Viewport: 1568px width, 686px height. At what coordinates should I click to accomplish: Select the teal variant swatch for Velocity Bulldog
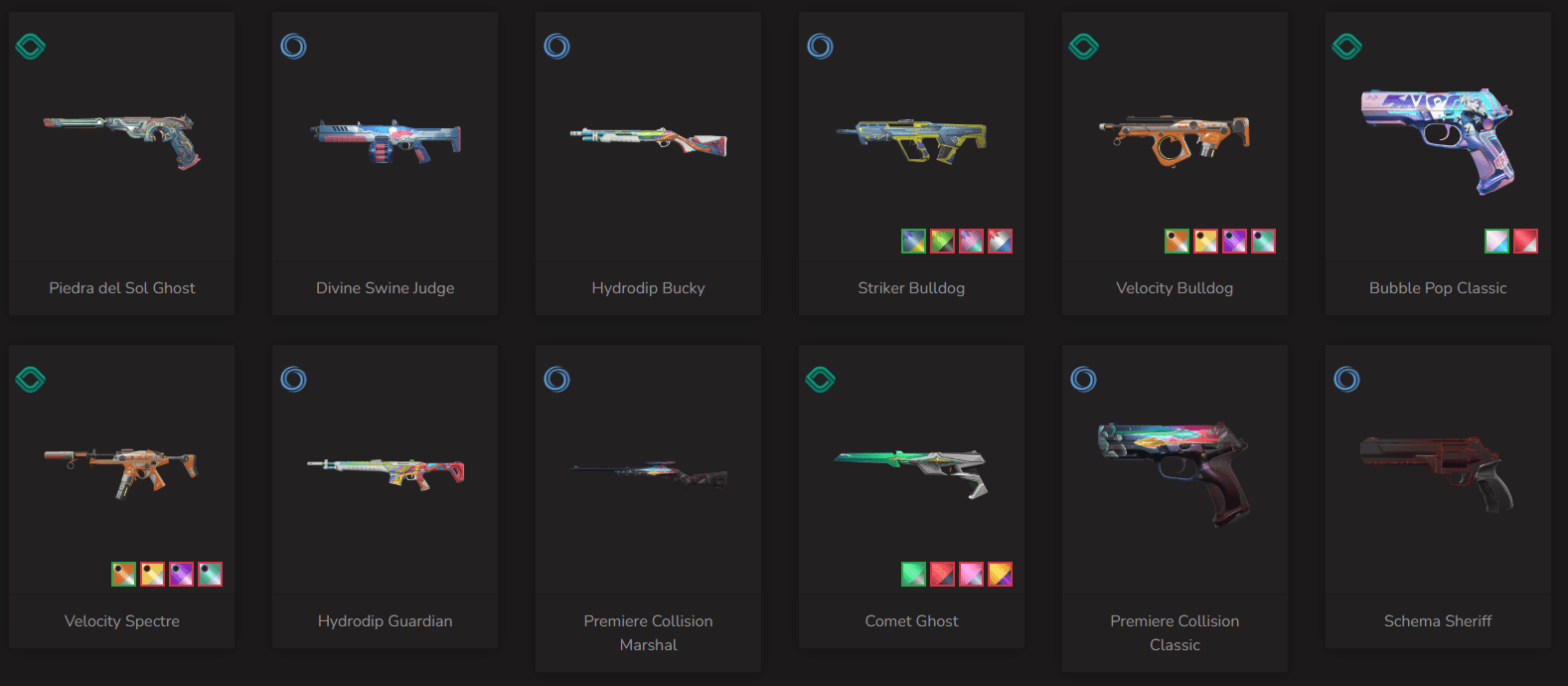(x=1263, y=241)
